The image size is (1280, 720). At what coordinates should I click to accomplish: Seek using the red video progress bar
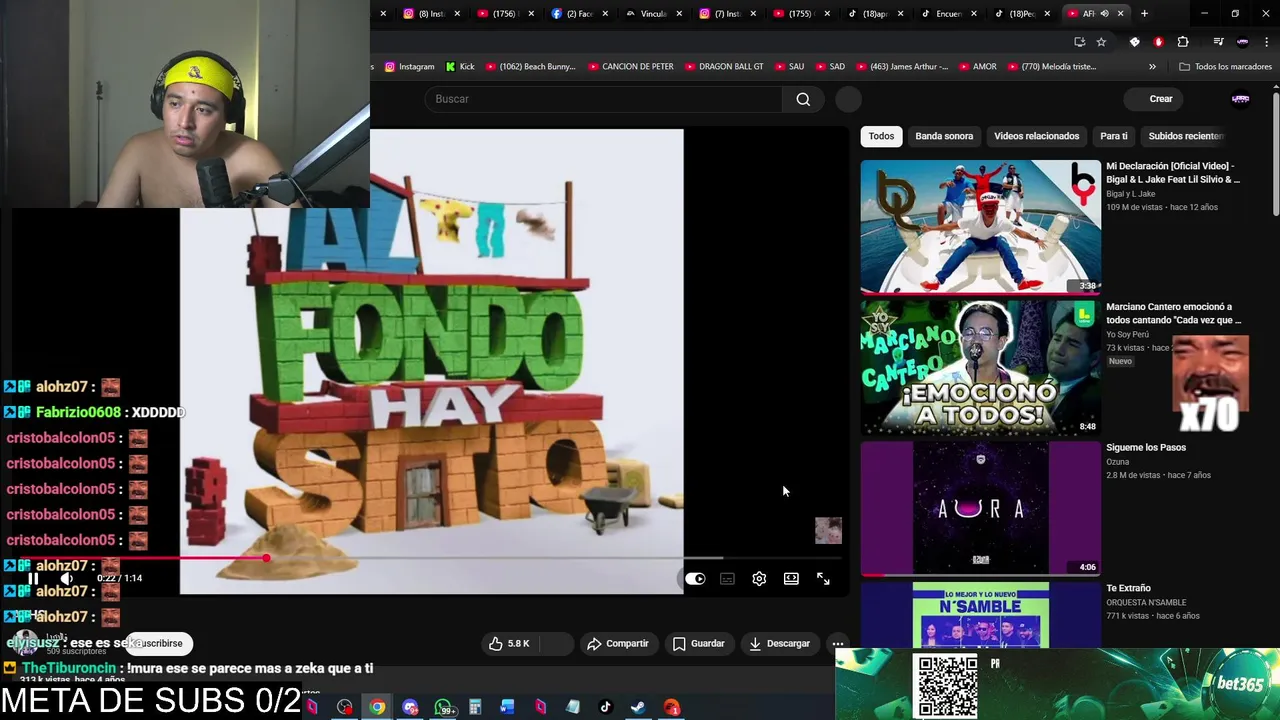[430, 558]
